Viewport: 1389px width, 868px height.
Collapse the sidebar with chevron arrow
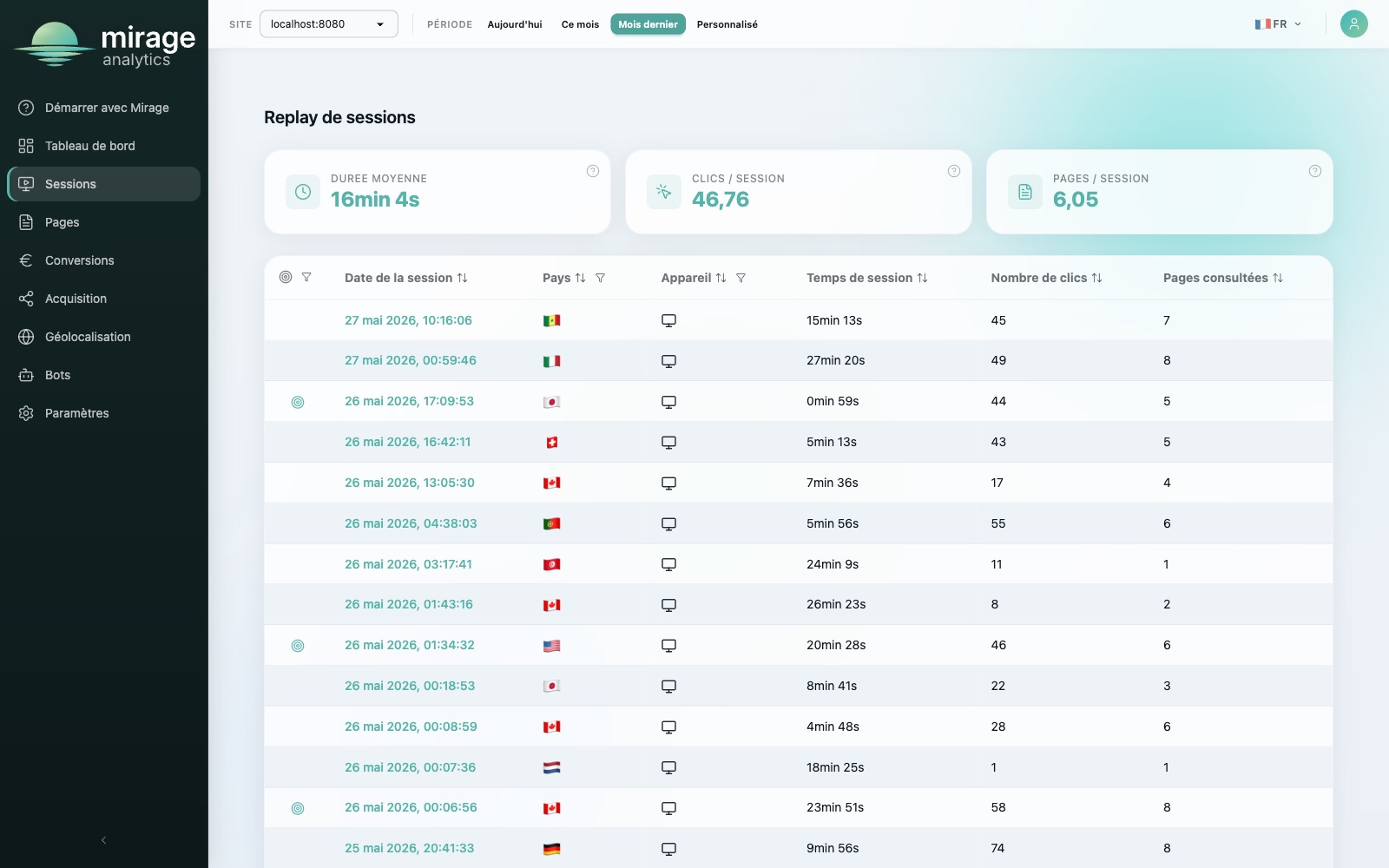pyautogui.click(x=103, y=840)
